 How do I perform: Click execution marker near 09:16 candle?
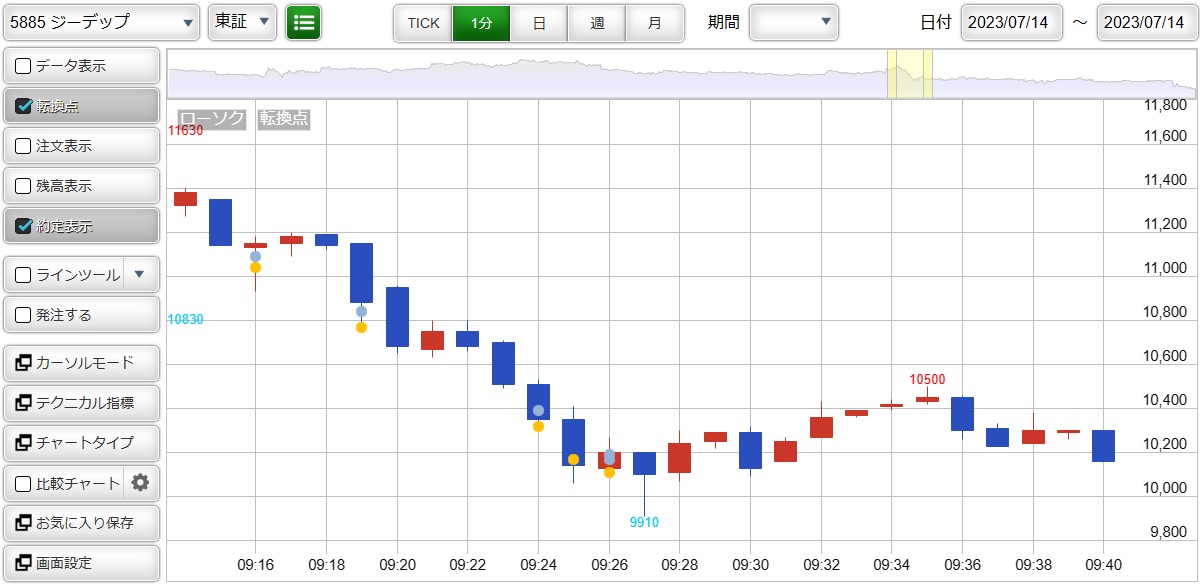coord(255,262)
